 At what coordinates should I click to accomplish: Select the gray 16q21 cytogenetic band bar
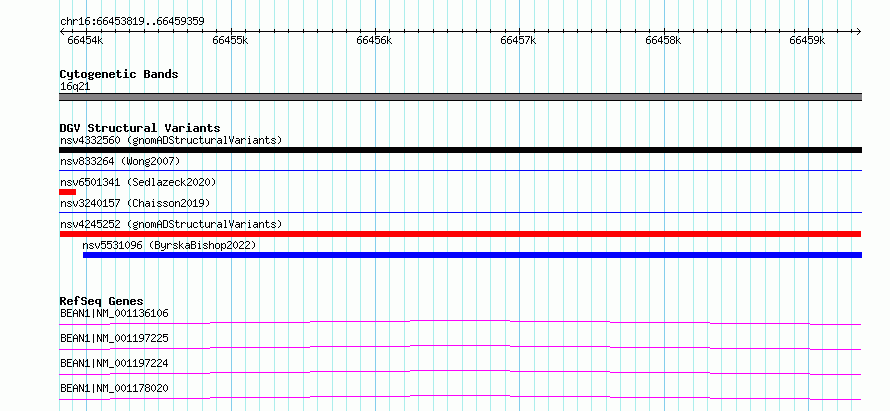point(460,97)
